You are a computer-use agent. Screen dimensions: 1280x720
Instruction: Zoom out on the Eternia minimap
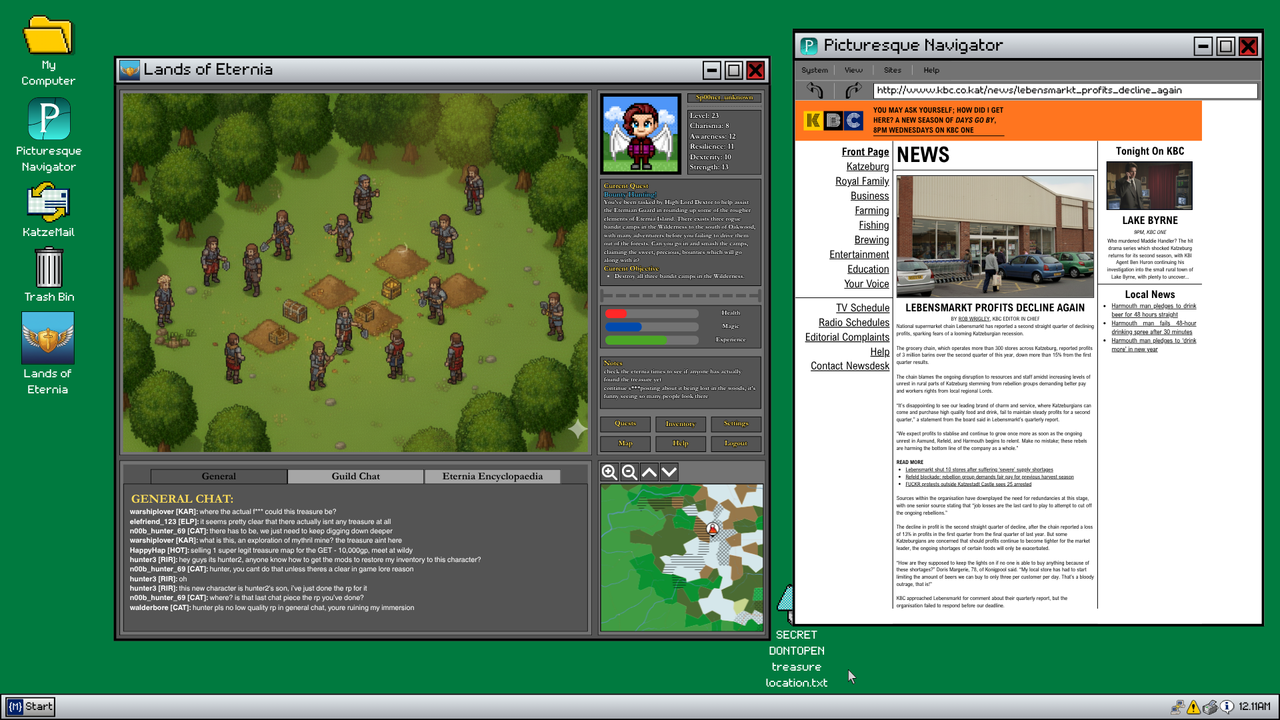click(x=629, y=472)
